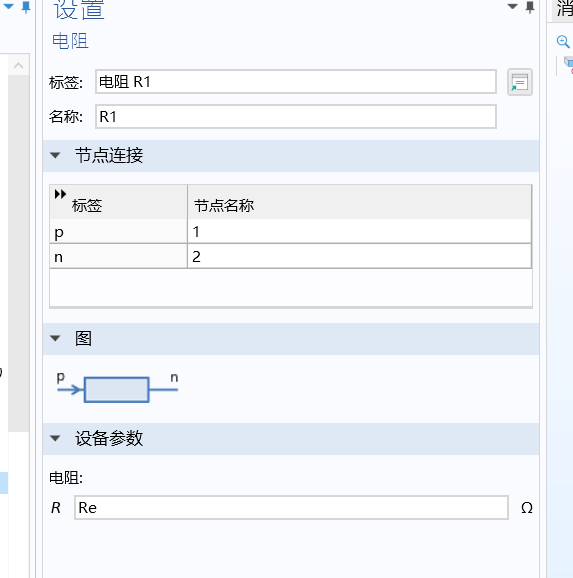Click the 名称 field containing R1

[296, 116]
